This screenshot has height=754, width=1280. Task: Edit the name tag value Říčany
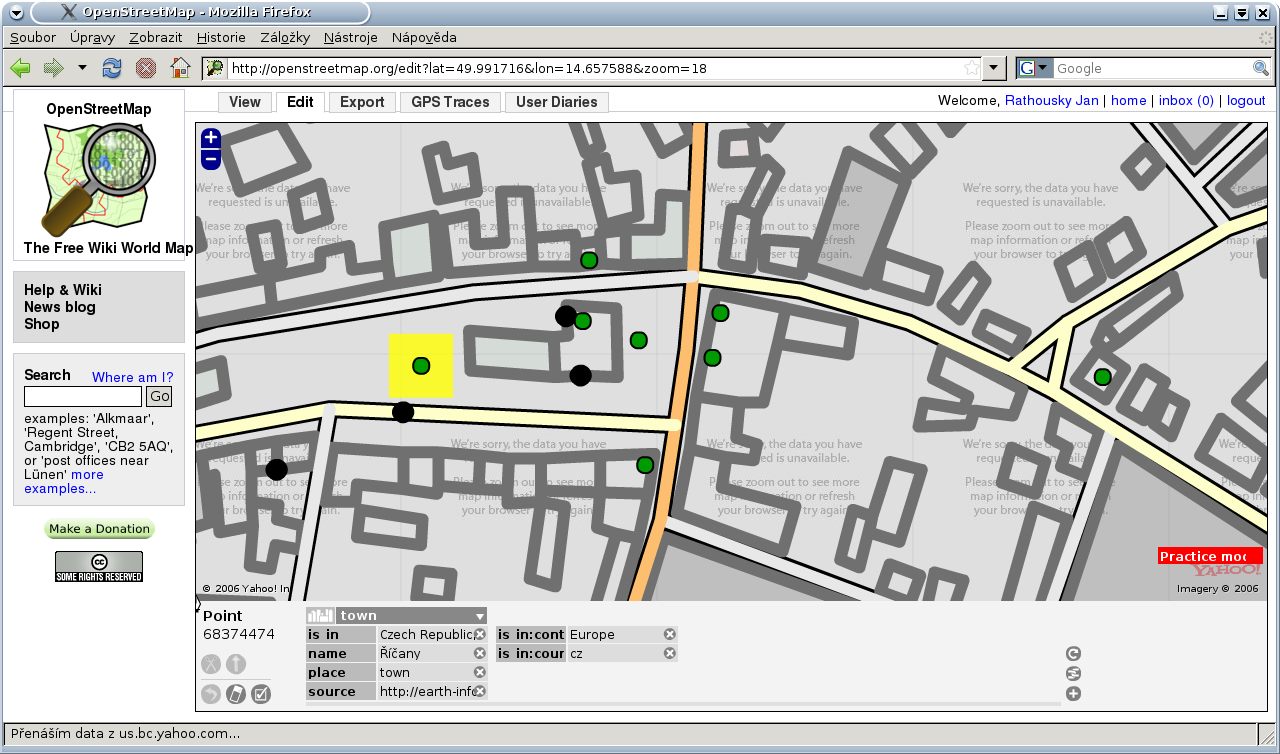pyautogui.click(x=425, y=653)
